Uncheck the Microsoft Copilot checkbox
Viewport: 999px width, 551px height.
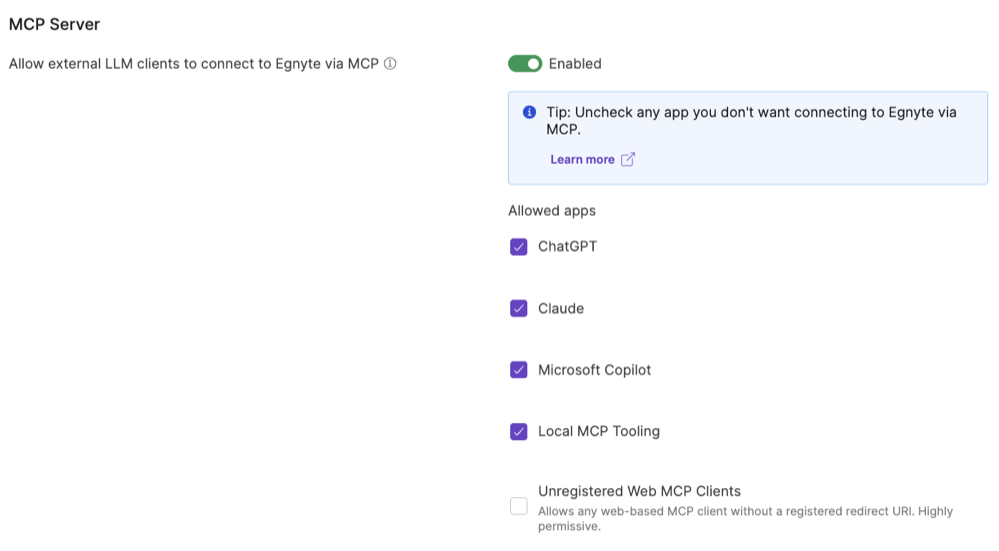(518, 371)
